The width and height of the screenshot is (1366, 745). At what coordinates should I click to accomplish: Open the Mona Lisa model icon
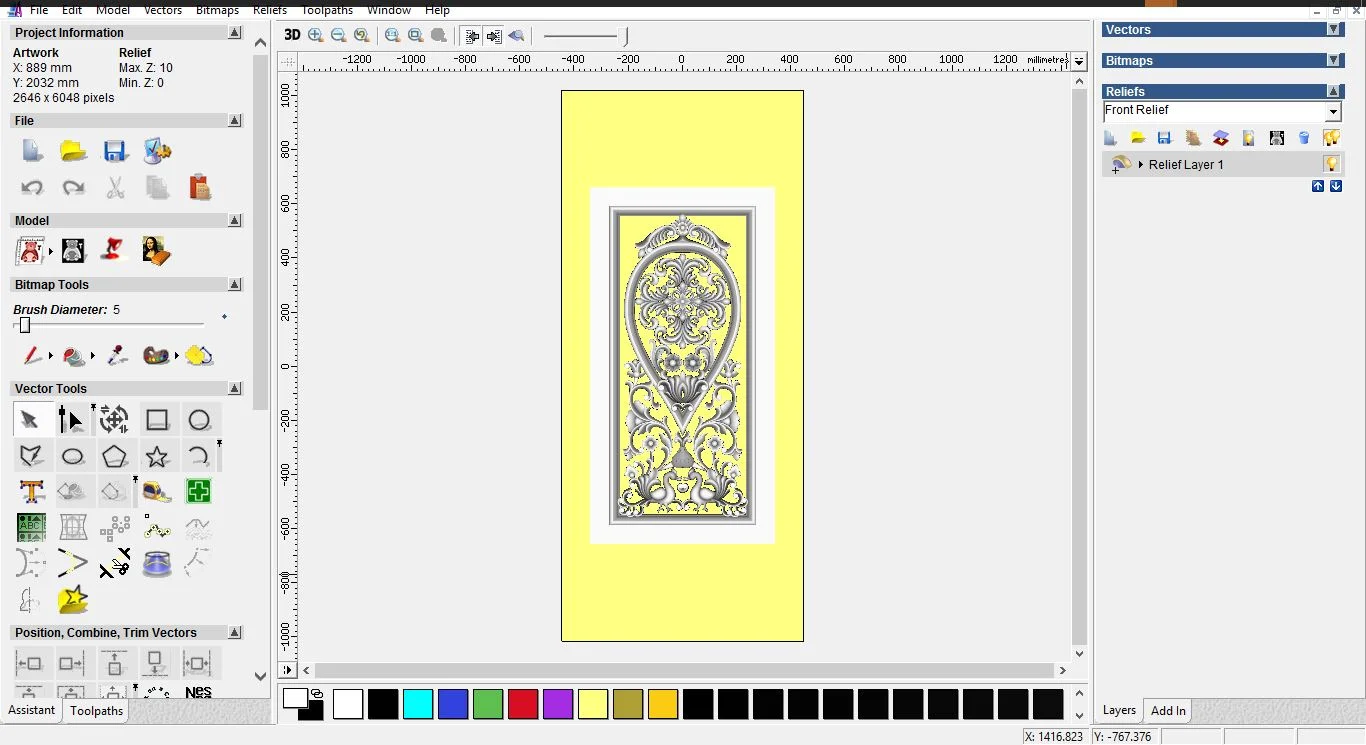point(156,250)
